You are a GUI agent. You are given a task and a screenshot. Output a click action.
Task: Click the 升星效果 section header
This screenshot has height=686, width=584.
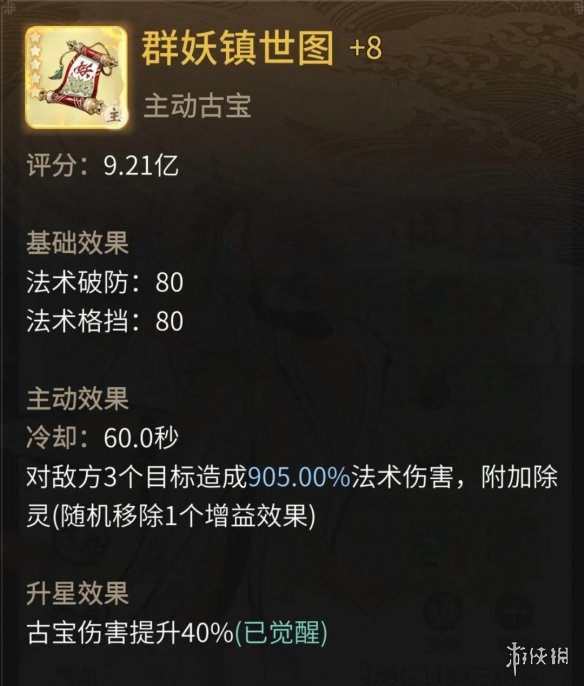[x=77, y=594]
